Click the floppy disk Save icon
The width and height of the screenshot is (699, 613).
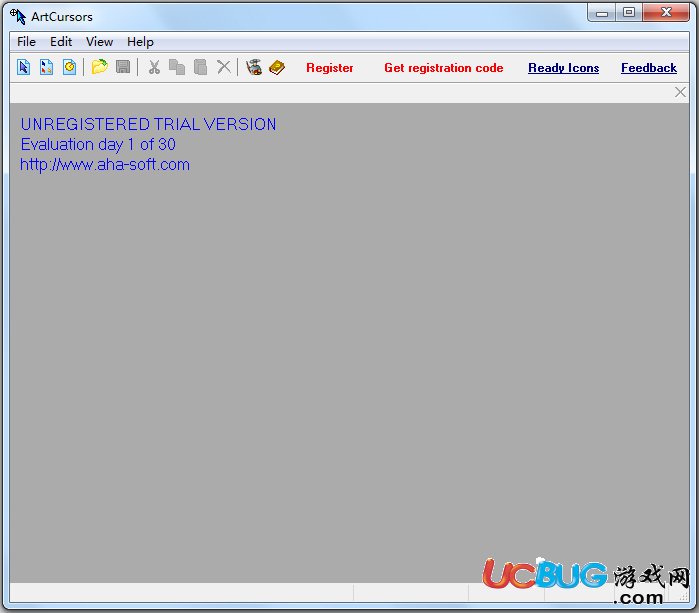point(123,67)
